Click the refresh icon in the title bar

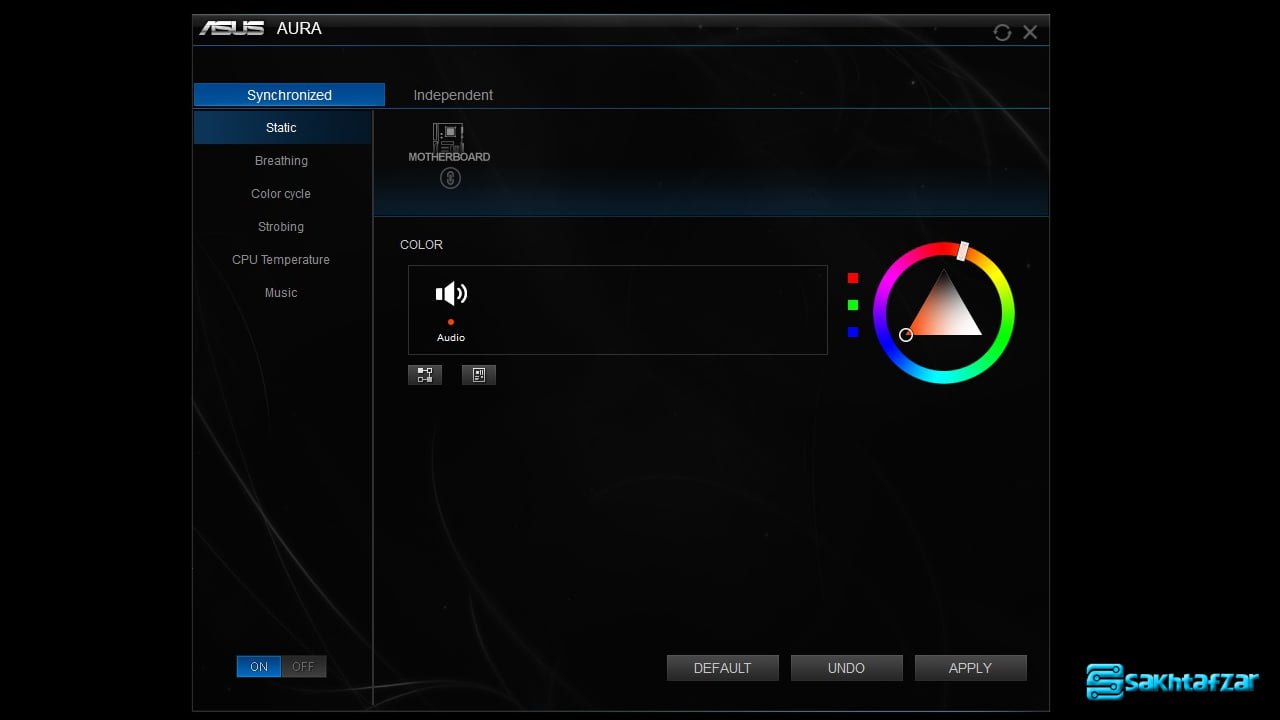(x=1002, y=32)
